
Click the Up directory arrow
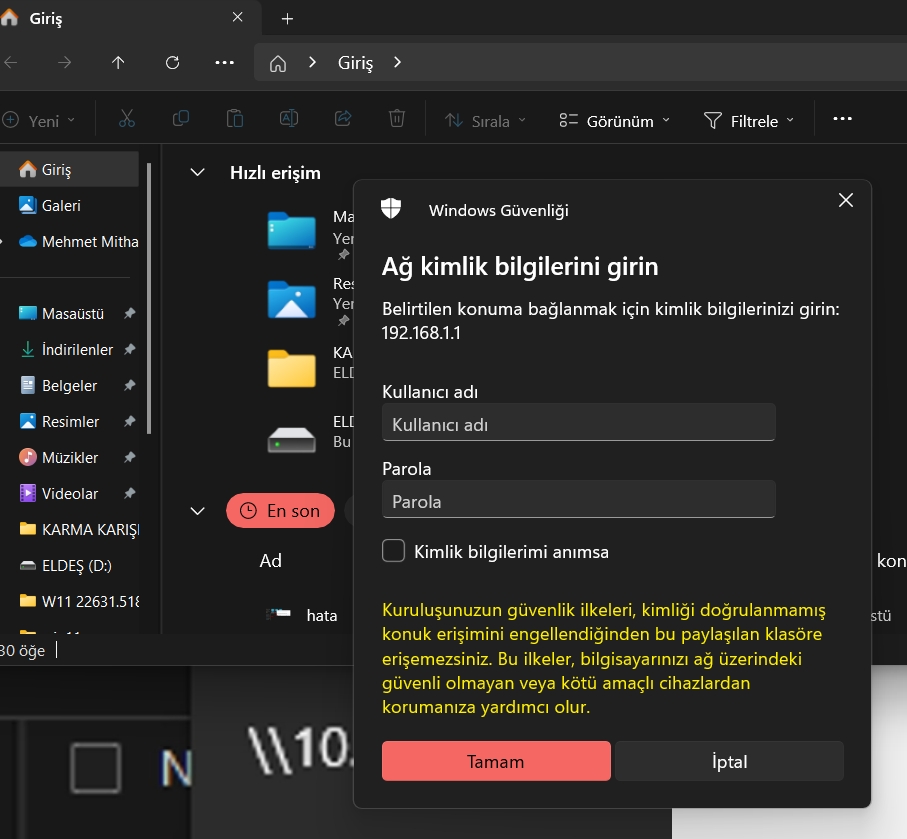pyautogui.click(x=118, y=62)
